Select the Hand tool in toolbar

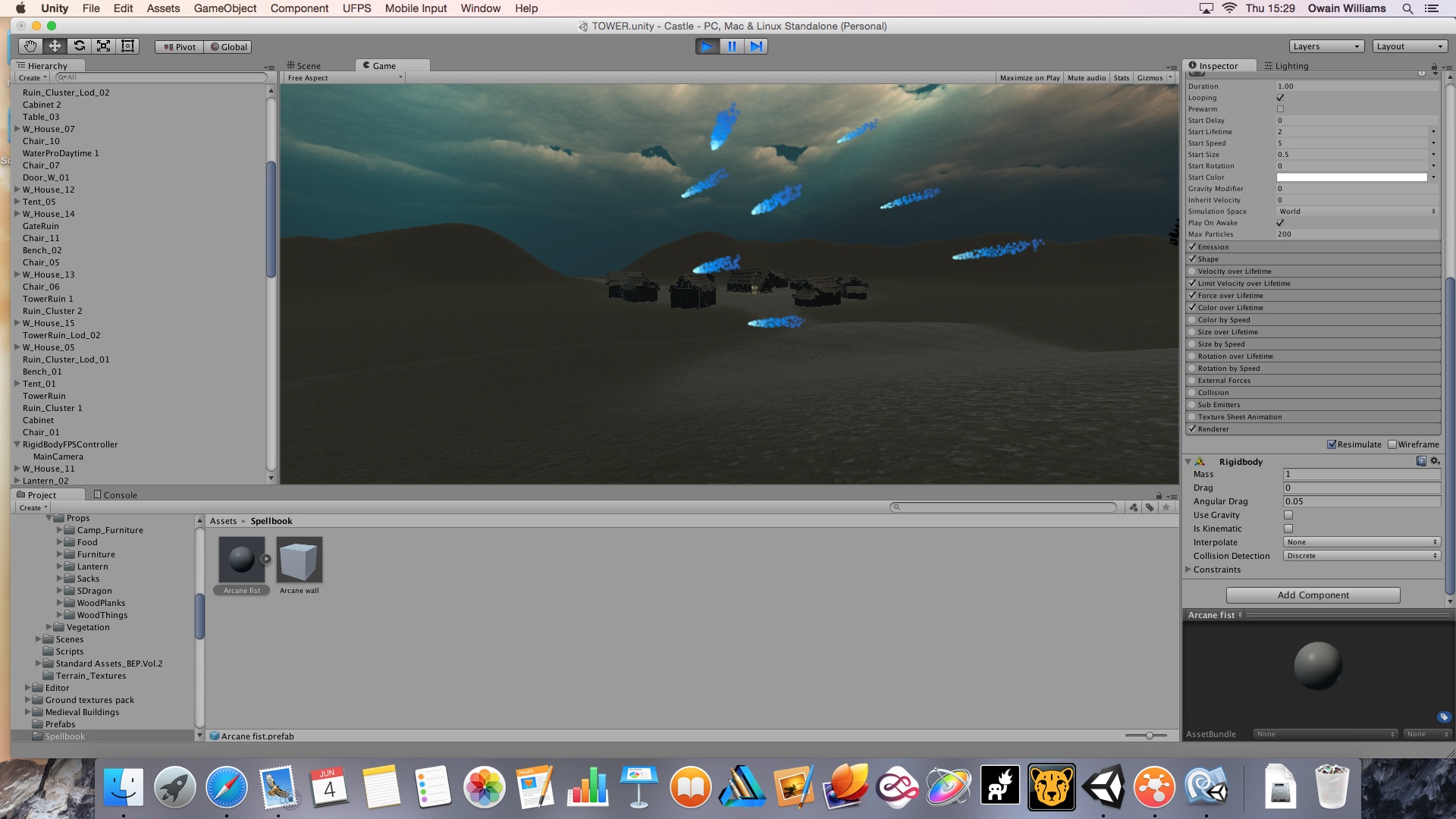(x=30, y=46)
